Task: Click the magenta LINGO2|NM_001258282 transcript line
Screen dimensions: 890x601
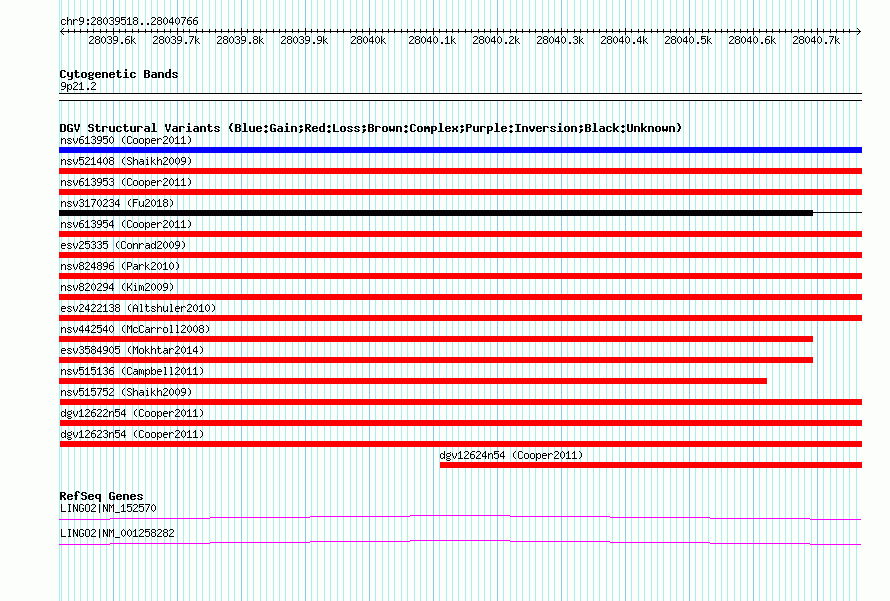Action: (460, 543)
